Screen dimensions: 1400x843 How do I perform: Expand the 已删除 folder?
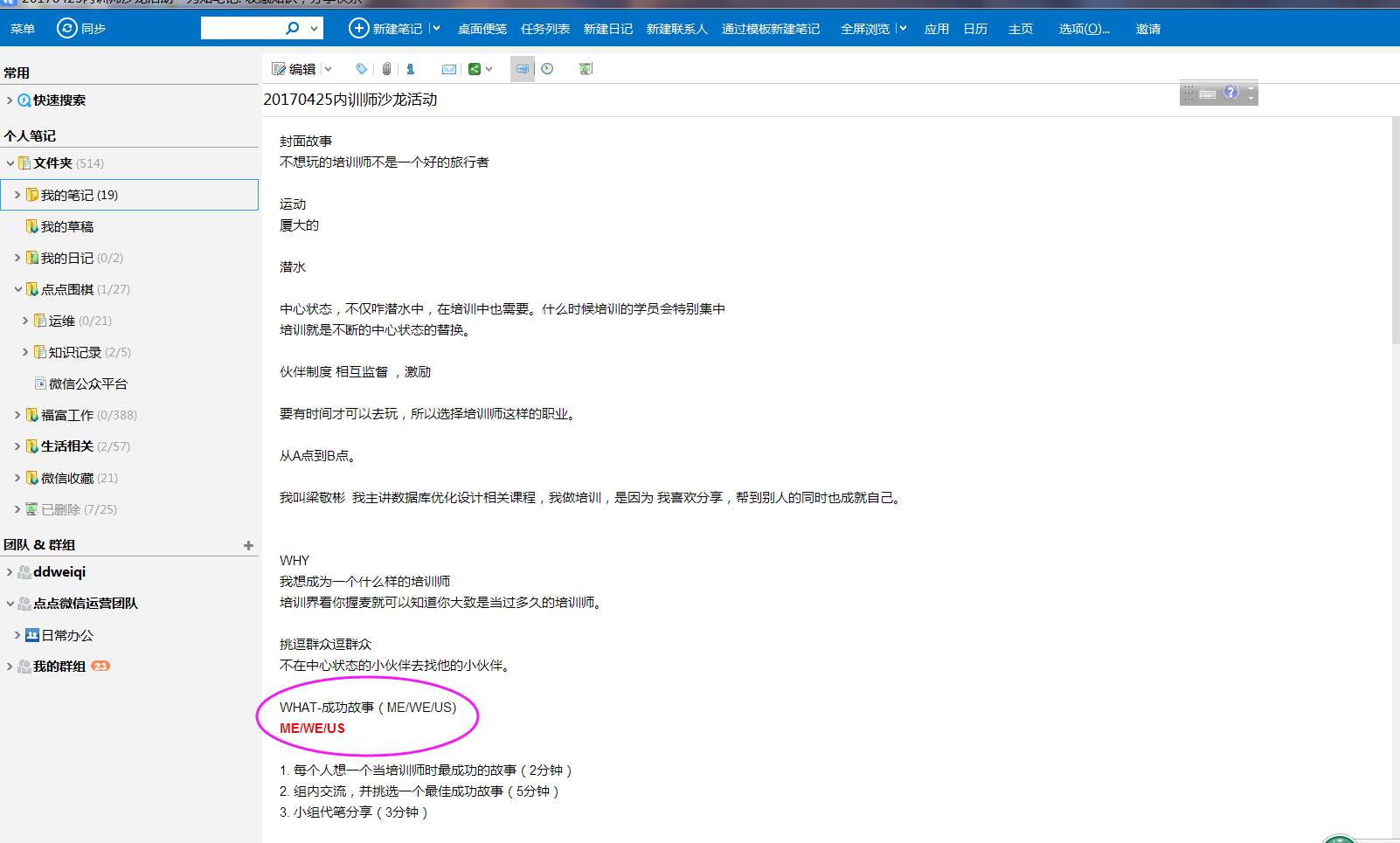pos(17,509)
